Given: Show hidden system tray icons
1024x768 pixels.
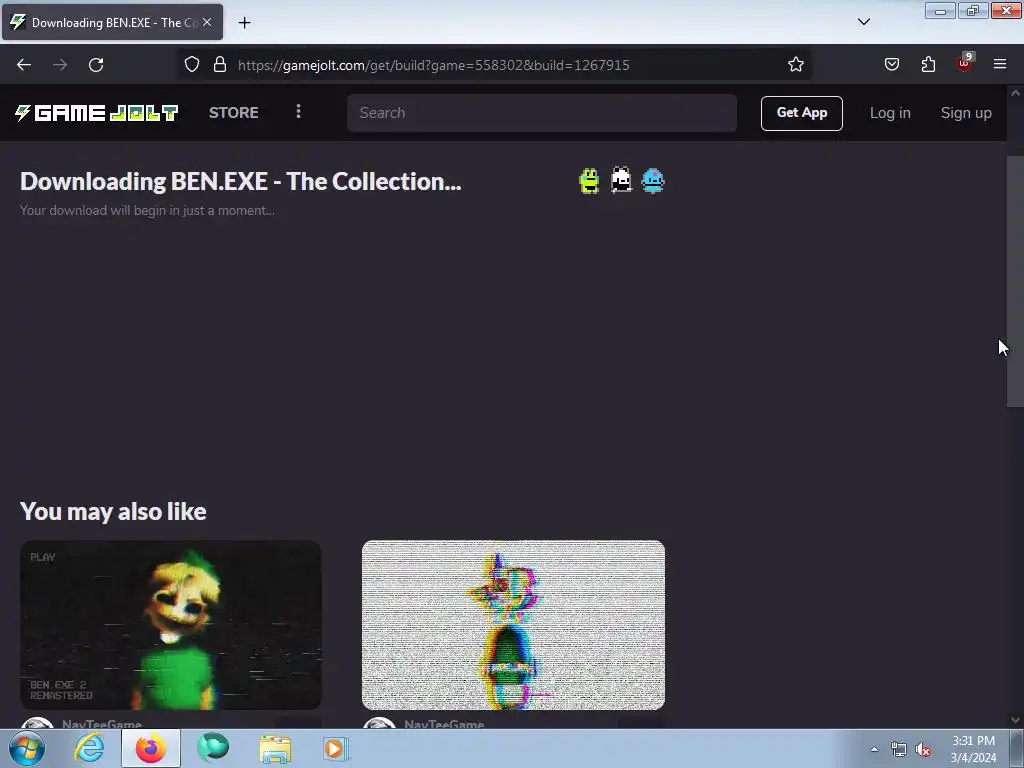Looking at the screenshot, I should (874, 749).
